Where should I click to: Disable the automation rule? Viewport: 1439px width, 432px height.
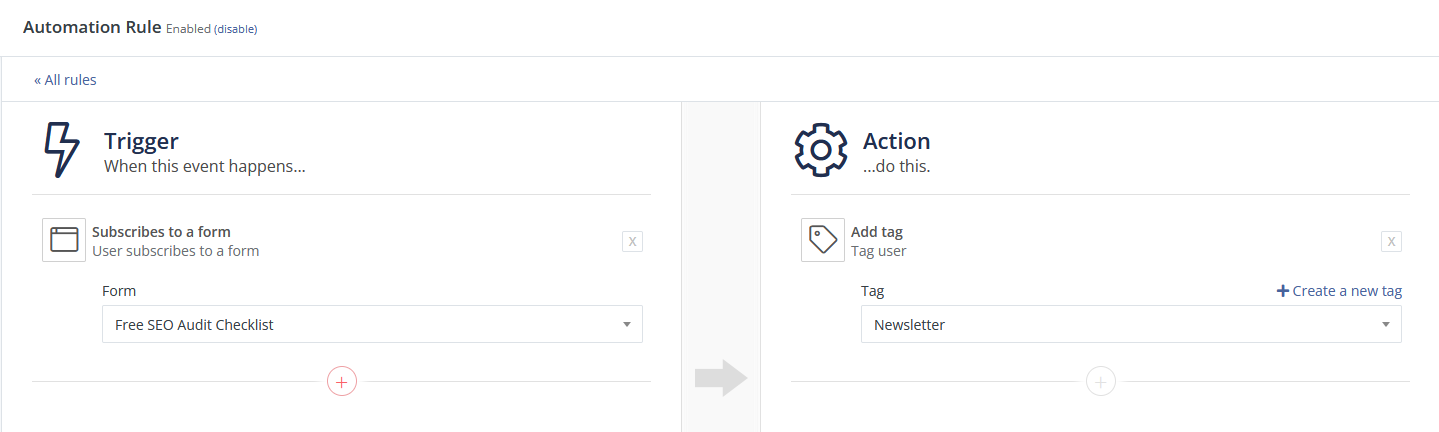point(234,29)
